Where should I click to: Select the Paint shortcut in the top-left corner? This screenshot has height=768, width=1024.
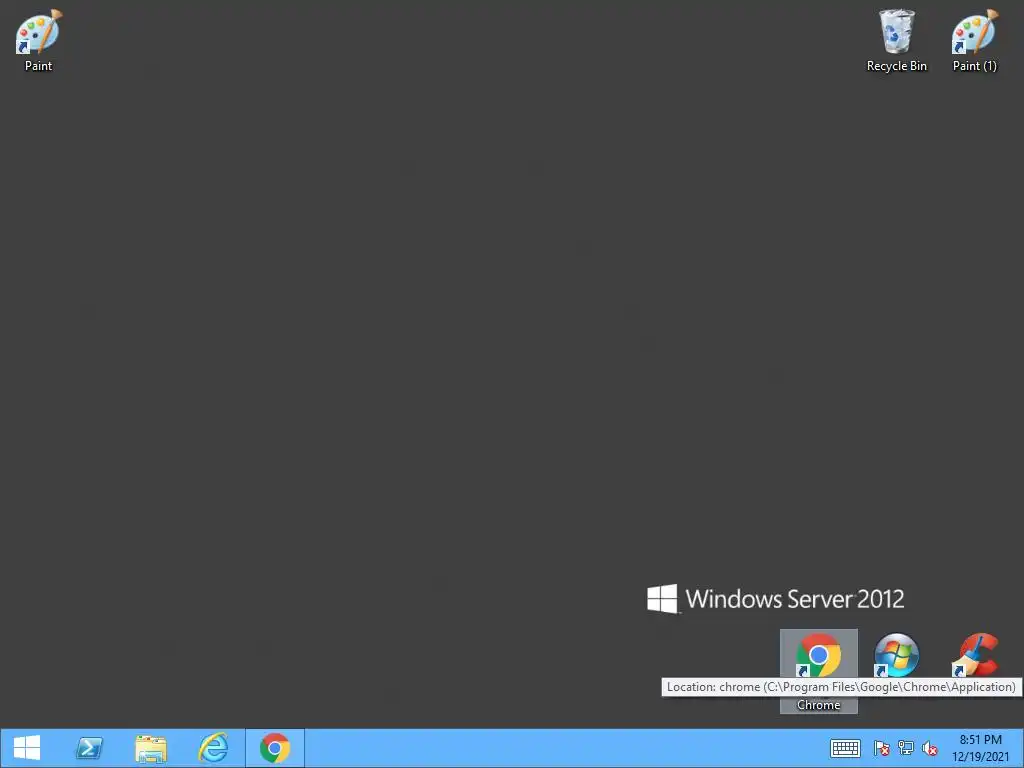pyautogui.click(x=39, y=40)
